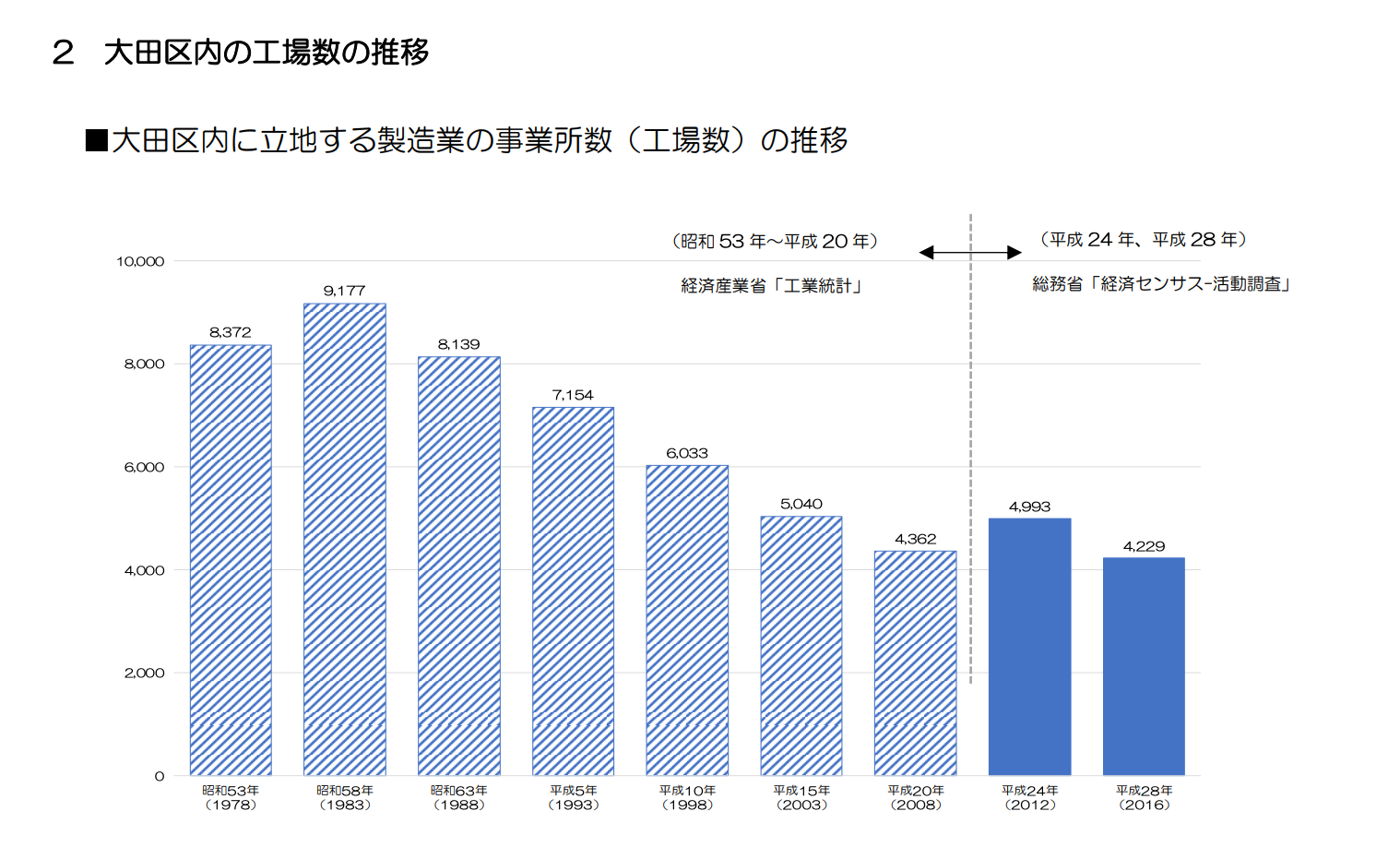Click the y-axis value 10,000
Viewport: 1400px width, 847px height.
point(140,262)
